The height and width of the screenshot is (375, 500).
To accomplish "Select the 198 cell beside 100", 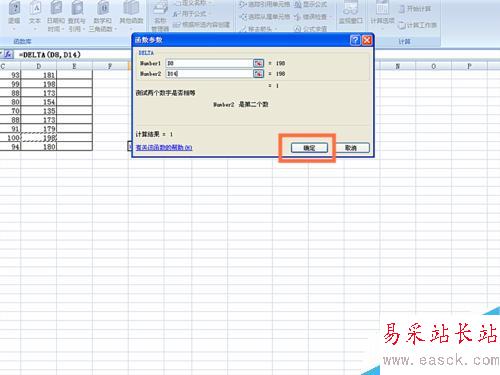I will point(39,137).
